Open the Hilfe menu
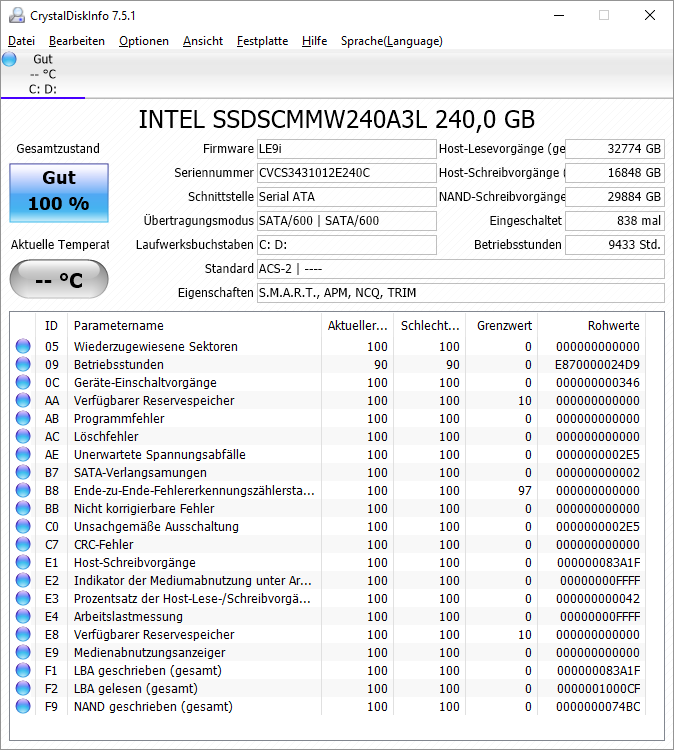Image resolution: width=674 pixels, height=750 pixels. (x=314, y=41)
